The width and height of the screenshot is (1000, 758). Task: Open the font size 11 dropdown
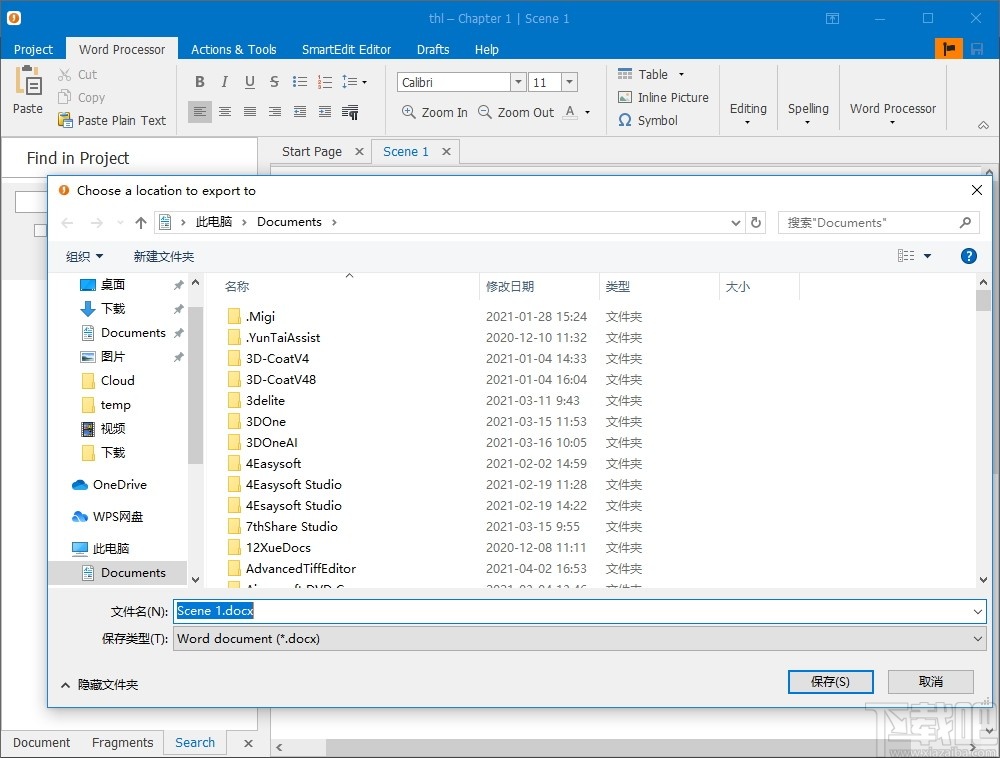tap(568, 81)
